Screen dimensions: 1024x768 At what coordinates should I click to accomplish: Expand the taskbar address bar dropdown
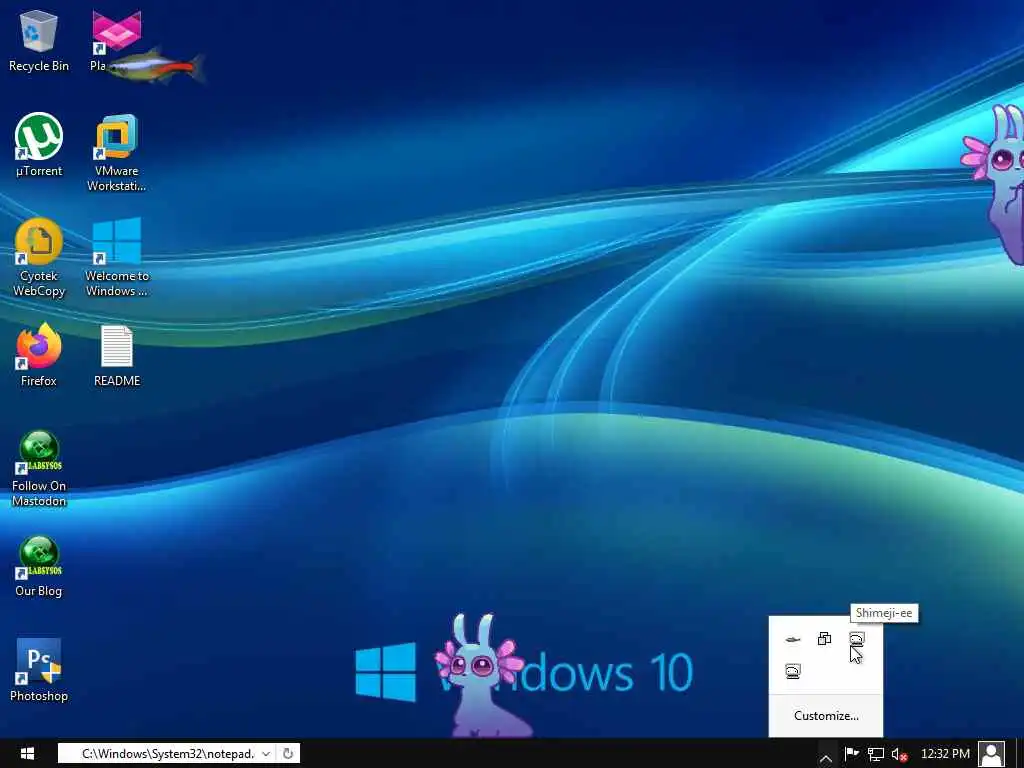pos(266,754)
